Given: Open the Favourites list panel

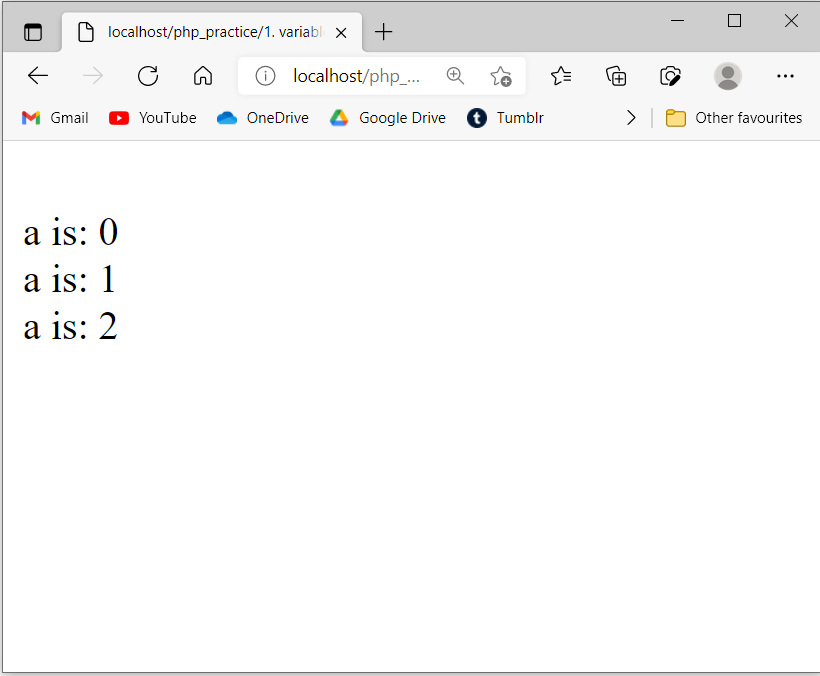Looking at the screenshot, I should (561, 76).
